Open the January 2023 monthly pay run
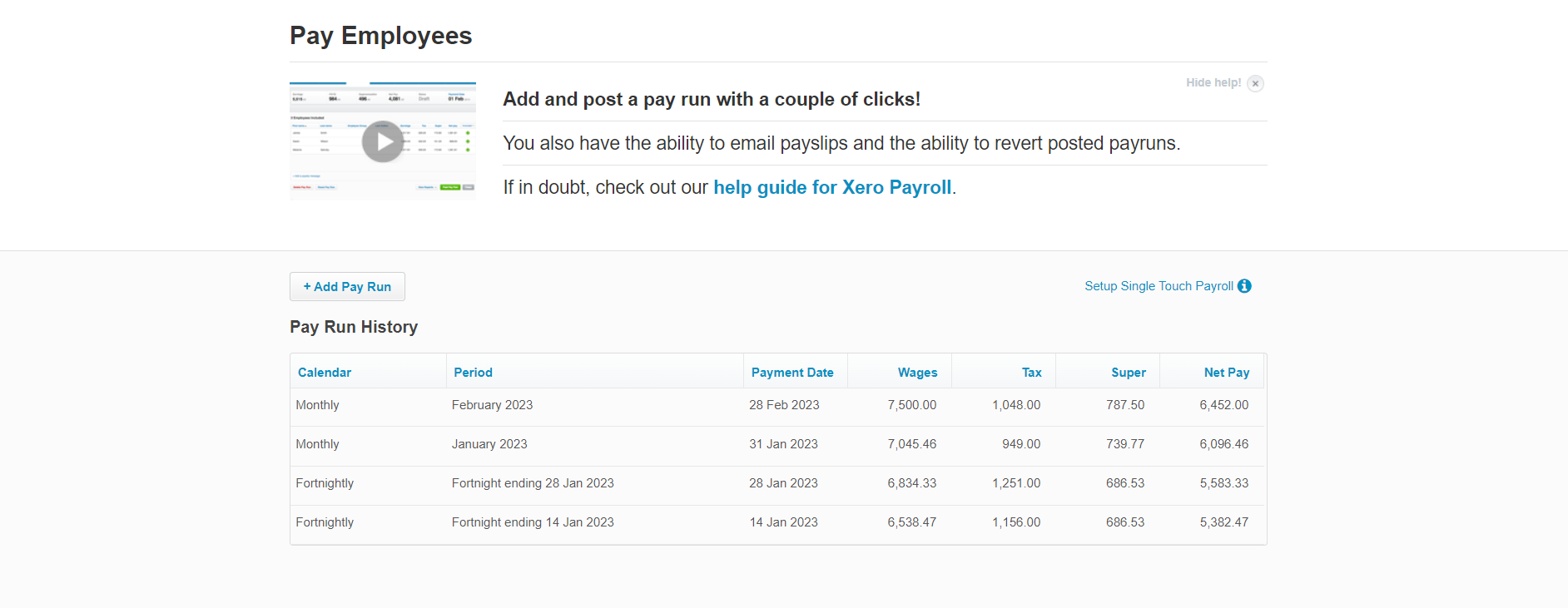Screen dimensions: 1568x608 click(489, 444)
